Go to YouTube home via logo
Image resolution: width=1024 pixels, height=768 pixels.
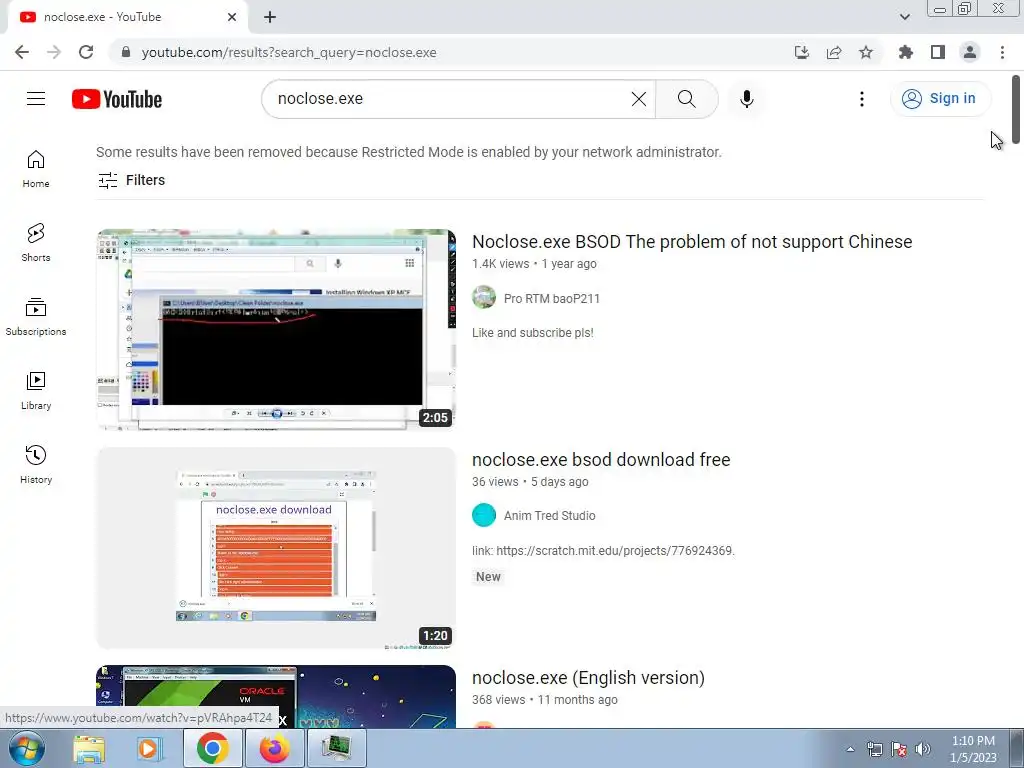click(117, 99)
